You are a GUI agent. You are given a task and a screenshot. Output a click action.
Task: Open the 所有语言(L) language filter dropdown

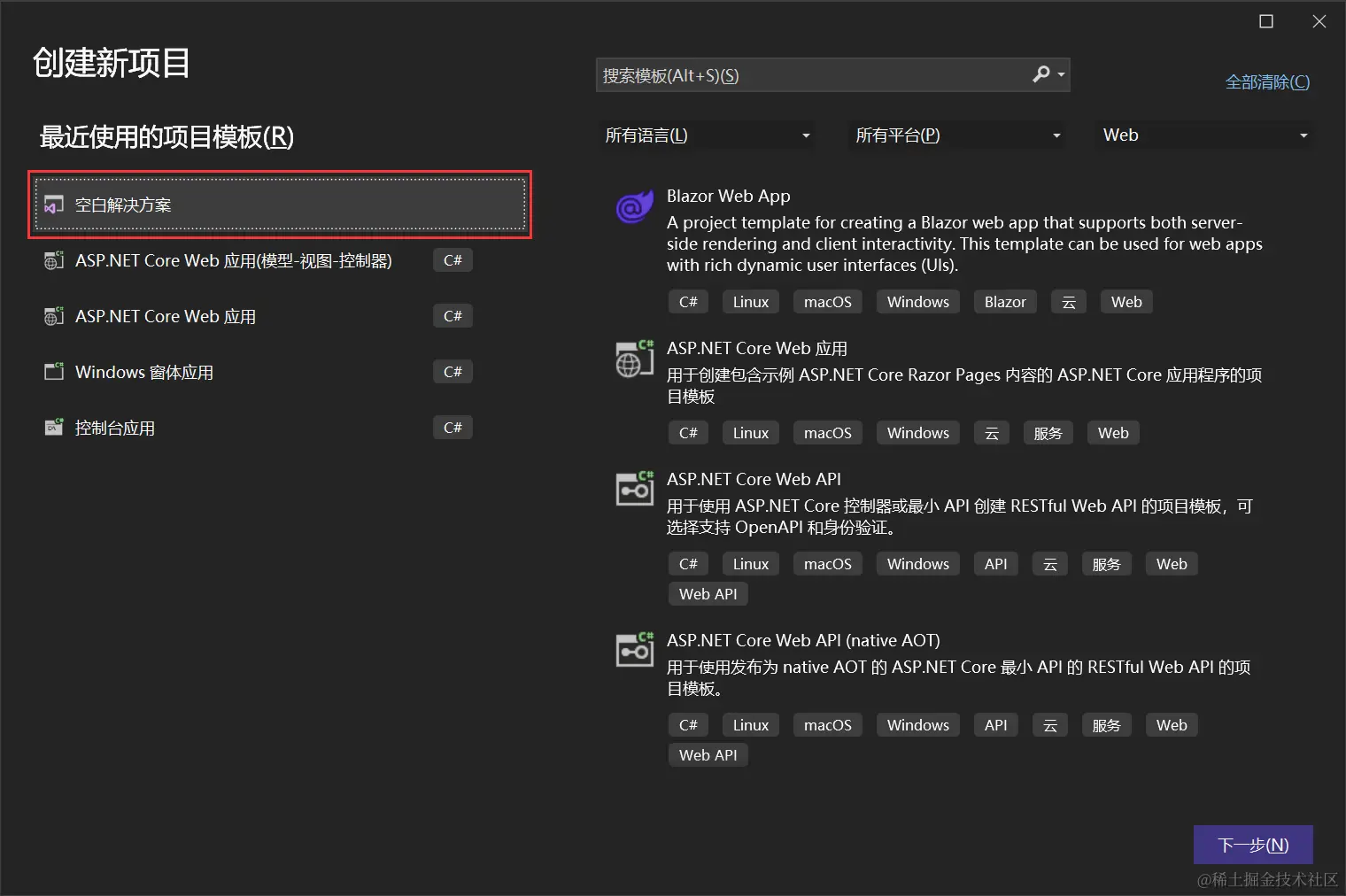[x=707, y=135]
